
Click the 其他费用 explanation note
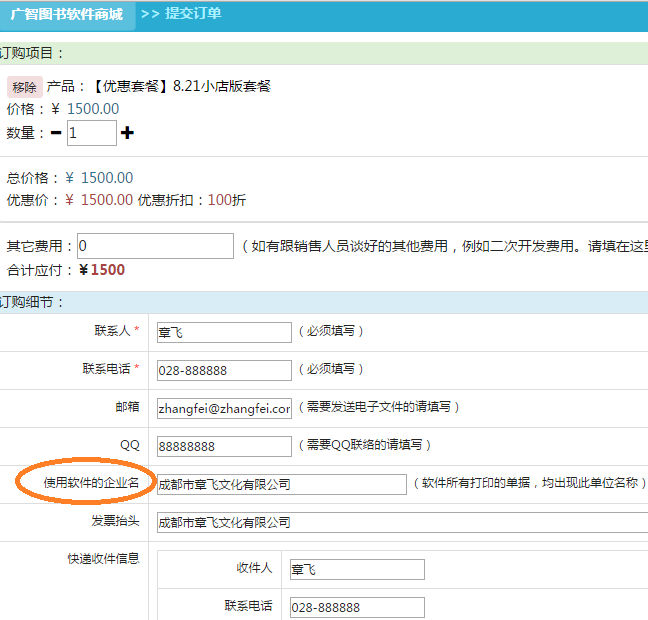tap(445, 246)
